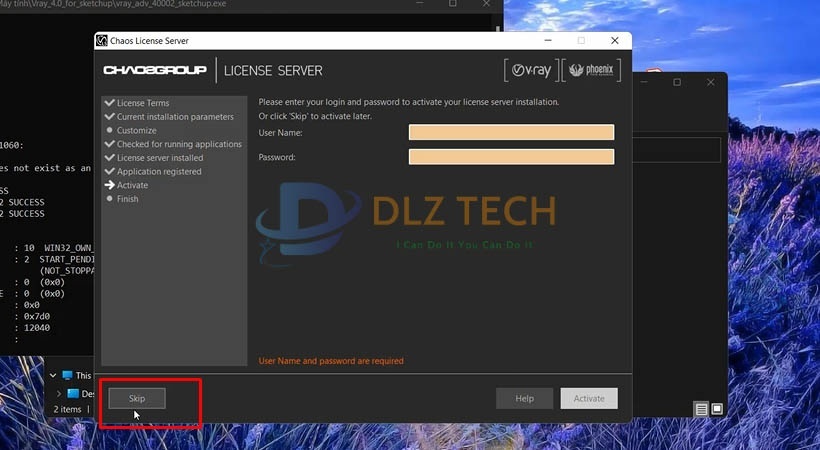Click the V-Ray logo in header
820x450 pixels.
click(531, 70)
